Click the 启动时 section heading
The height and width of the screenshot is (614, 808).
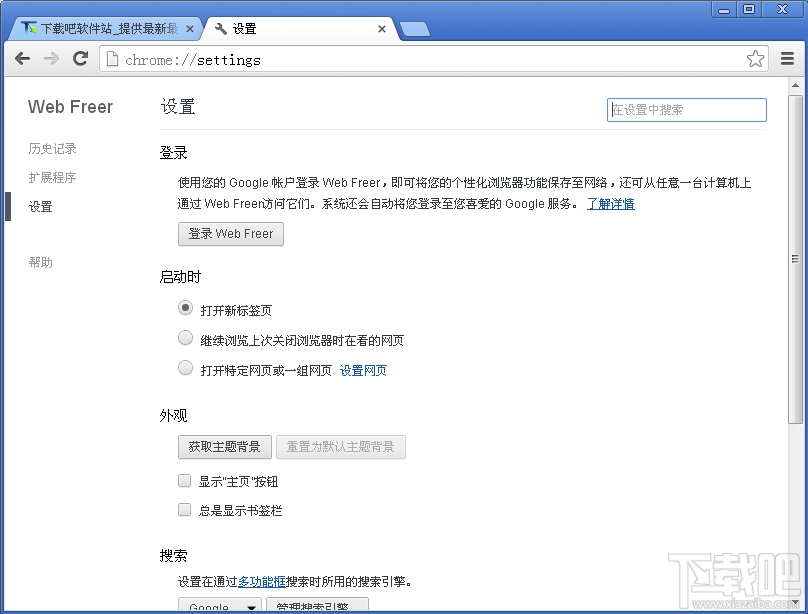point(180,277)
